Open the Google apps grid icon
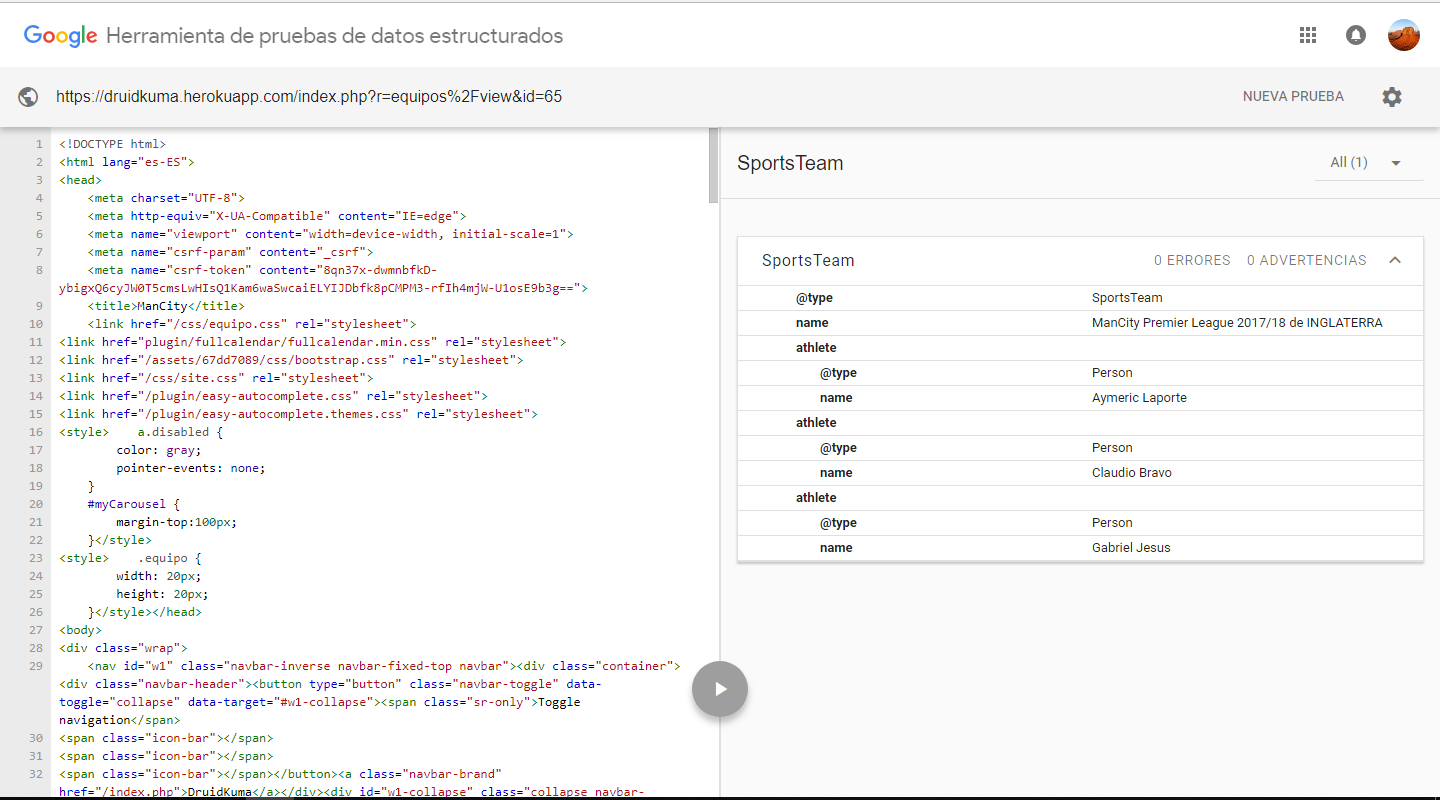Image resolution: width=1440 pixels, height=800 pixels. coord(1307,35)
